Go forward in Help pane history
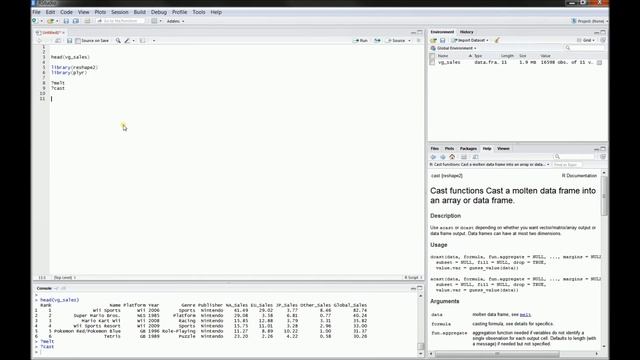The width and height of the screenshot is (640, 360). click(x=442, y=157)
